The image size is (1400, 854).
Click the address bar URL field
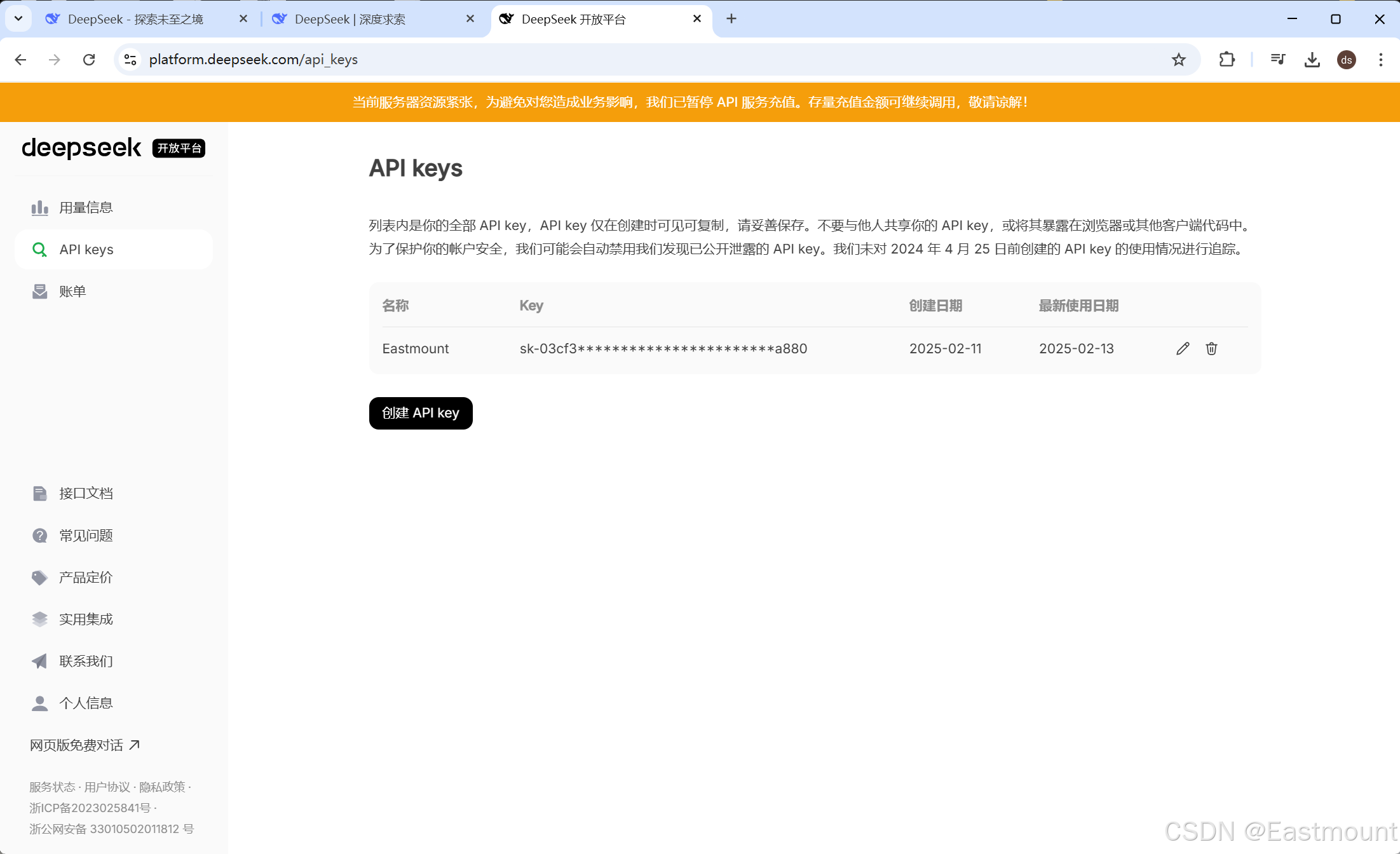pos(572,60)
